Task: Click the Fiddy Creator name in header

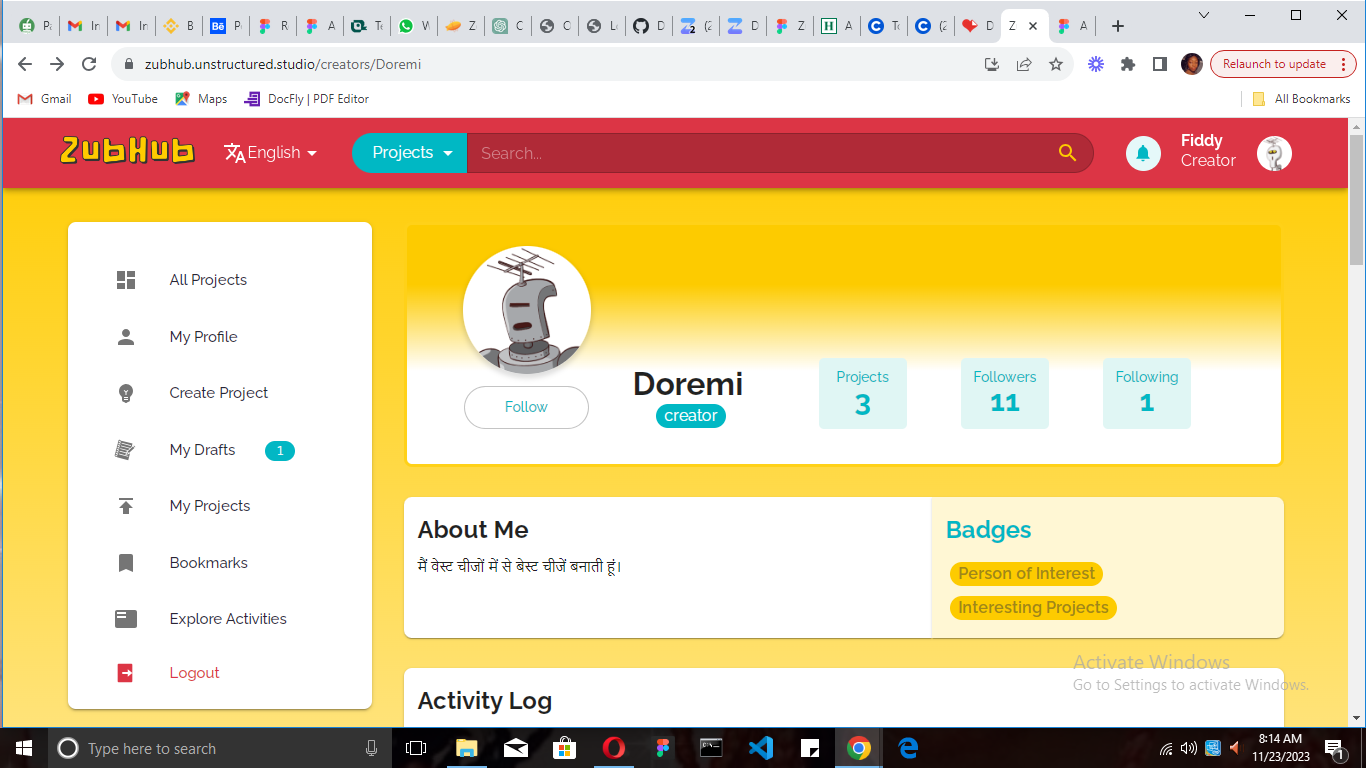Action: 1208,151
